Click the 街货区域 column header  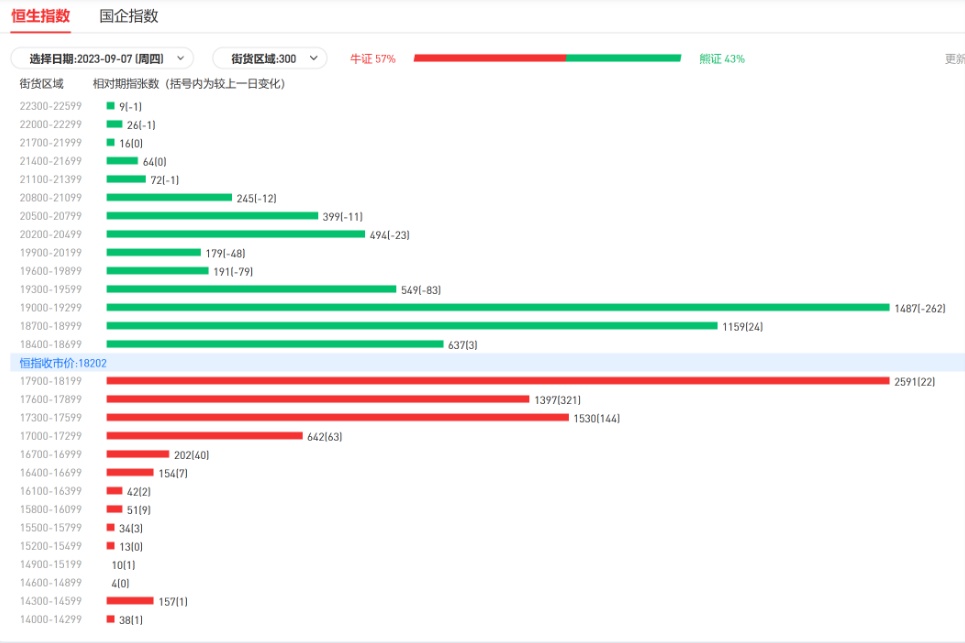point(41,84)
